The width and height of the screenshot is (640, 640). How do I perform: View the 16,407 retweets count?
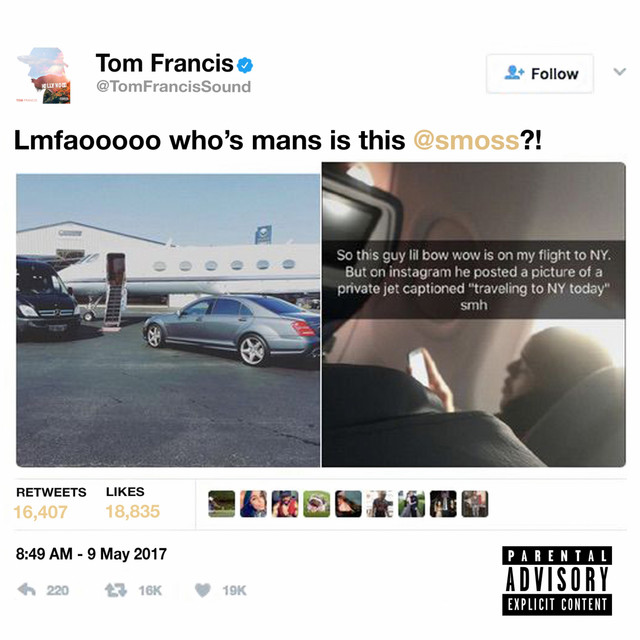pos(40,512)
